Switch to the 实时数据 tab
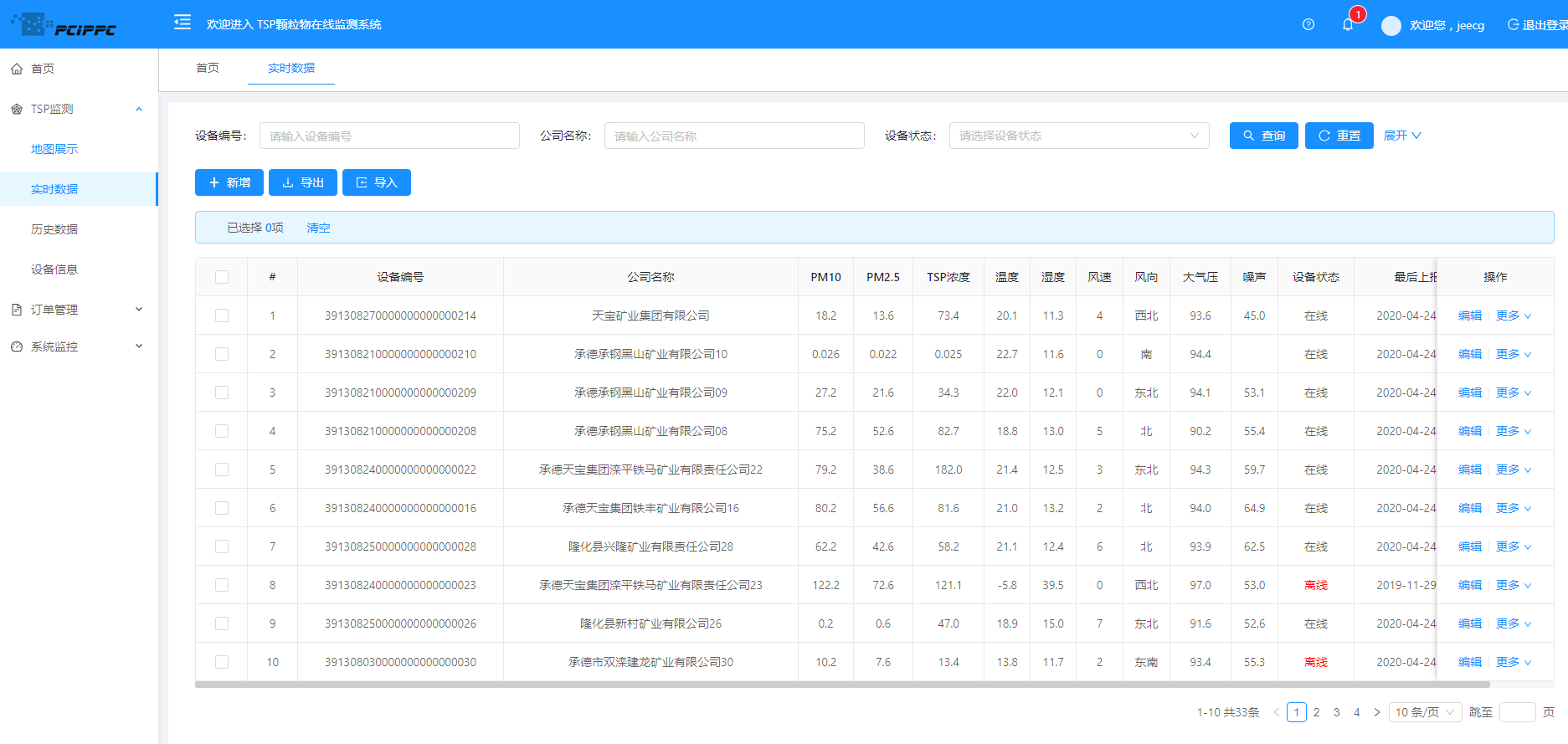The width and height of the screenshot is (1568, 744). [x=291, y=68]
